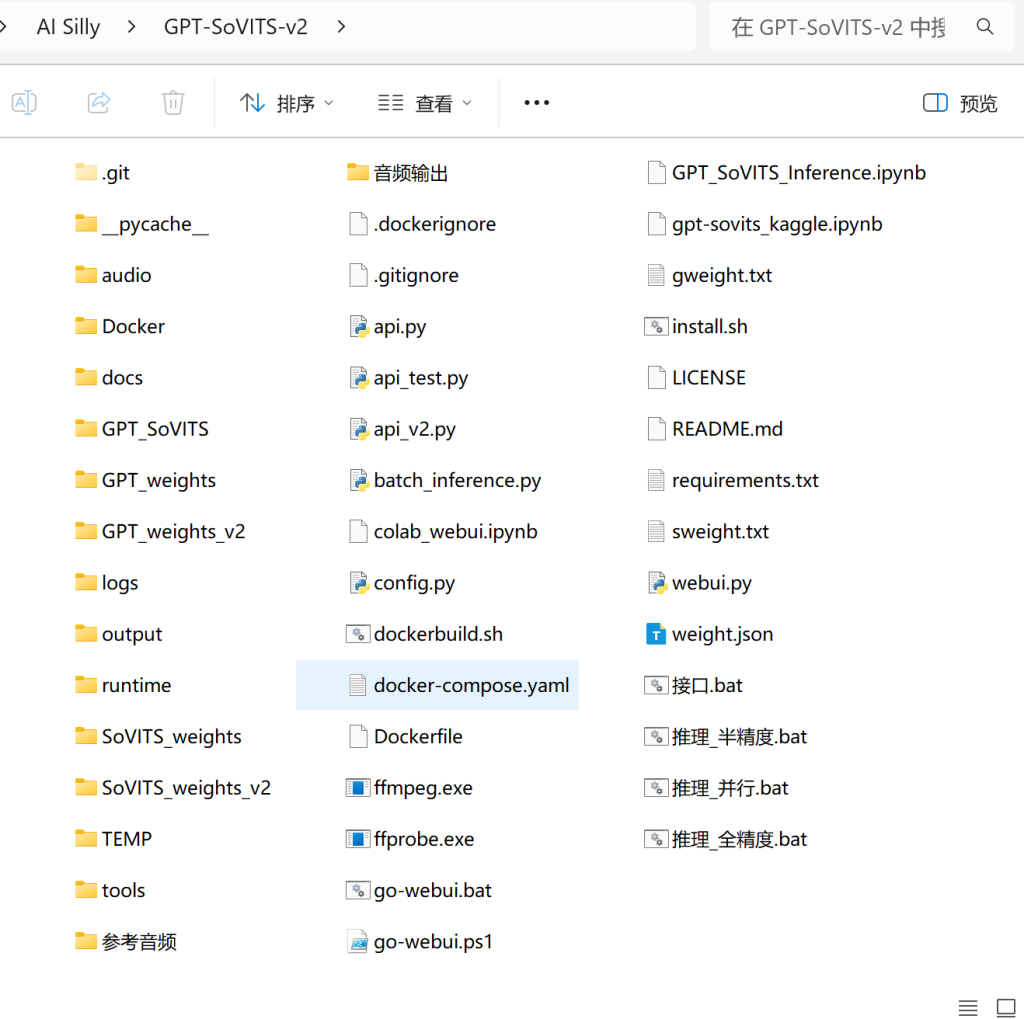Select the .git folder icon

pyautogui.click(x=86, y=172)
